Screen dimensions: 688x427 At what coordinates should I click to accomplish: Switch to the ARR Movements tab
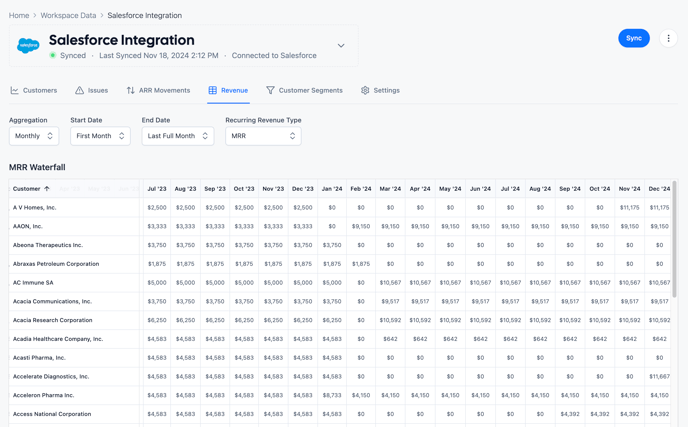pyautogui.click(x=157, y=91)
